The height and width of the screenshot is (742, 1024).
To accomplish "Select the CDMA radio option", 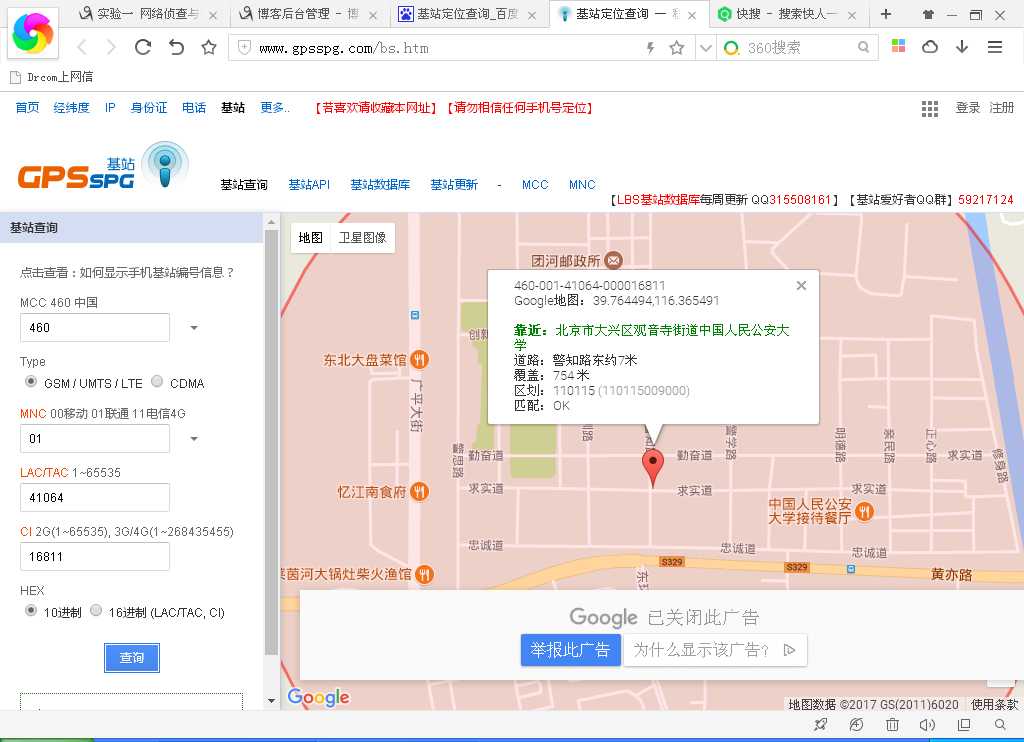I will (157, 381).
